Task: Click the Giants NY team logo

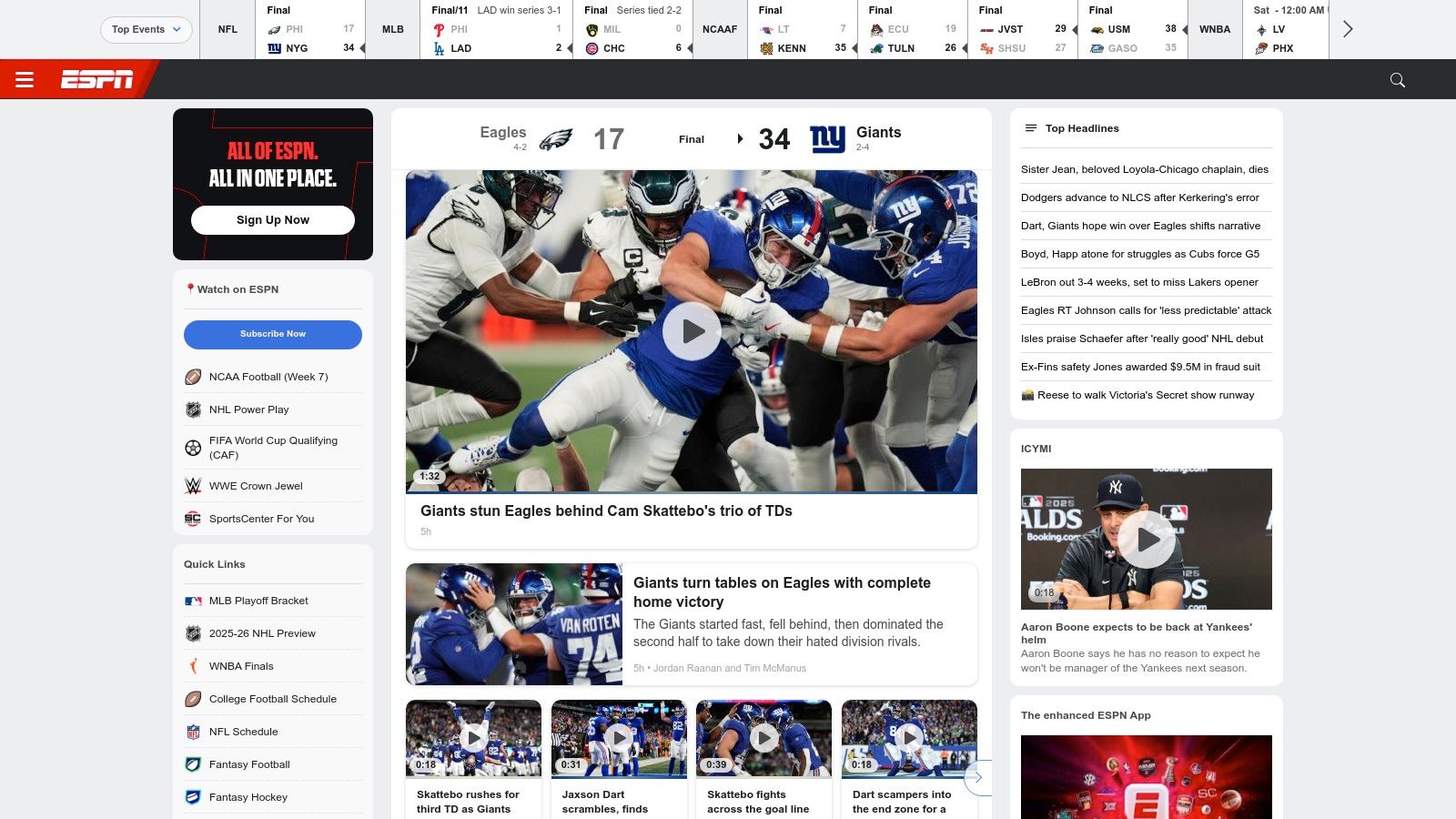Action: pyautogui.click(x=828, y=139)
